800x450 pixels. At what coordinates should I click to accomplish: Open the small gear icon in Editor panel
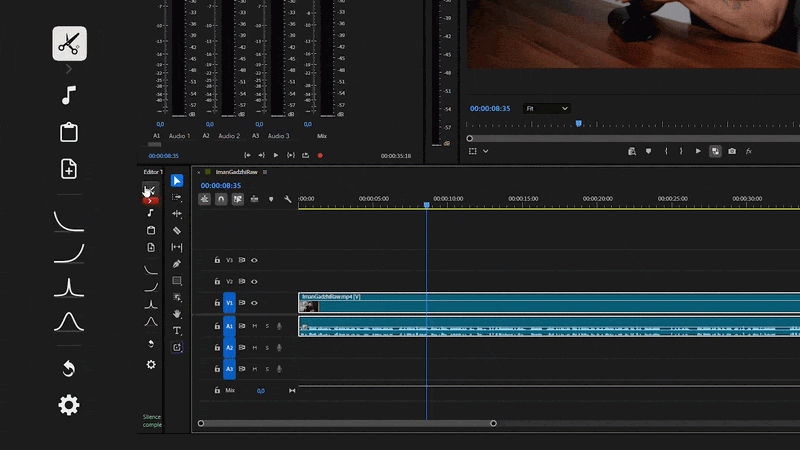click(x=151, y=364)
